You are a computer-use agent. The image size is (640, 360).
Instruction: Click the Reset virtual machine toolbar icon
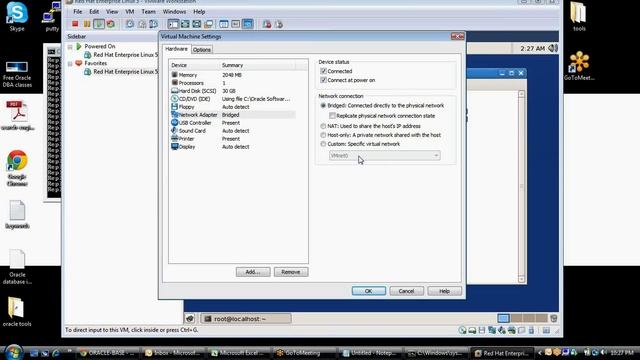coord(111,24)
